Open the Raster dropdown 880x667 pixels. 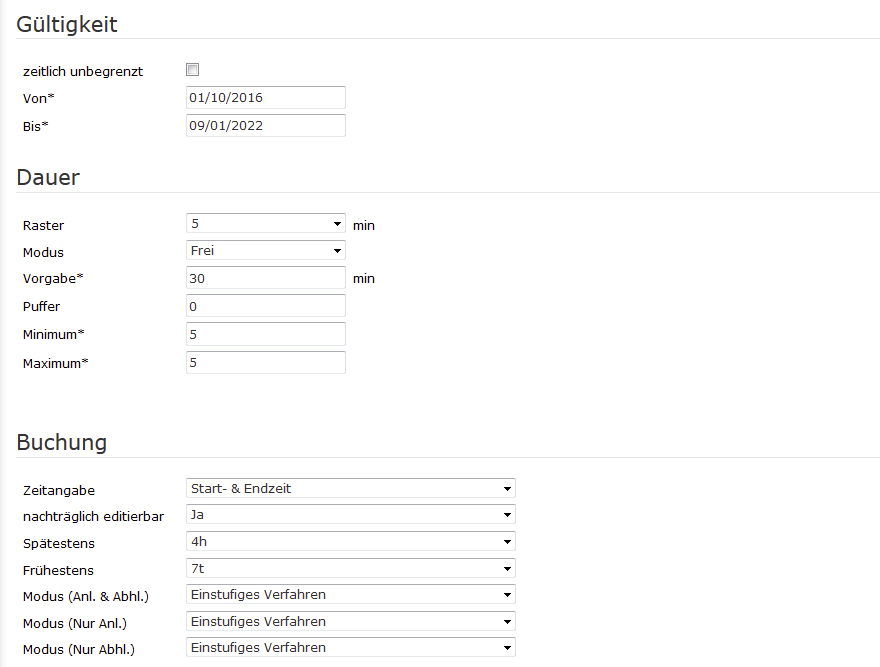pyautogui.click(x=266, y=224)
